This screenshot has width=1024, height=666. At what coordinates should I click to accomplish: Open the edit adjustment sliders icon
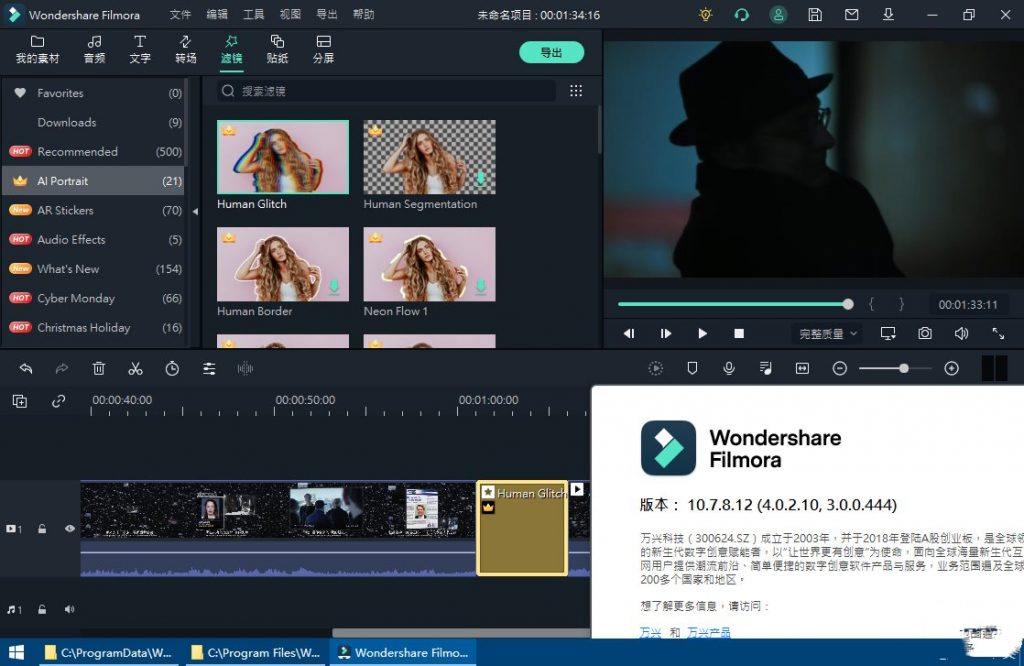209,368
